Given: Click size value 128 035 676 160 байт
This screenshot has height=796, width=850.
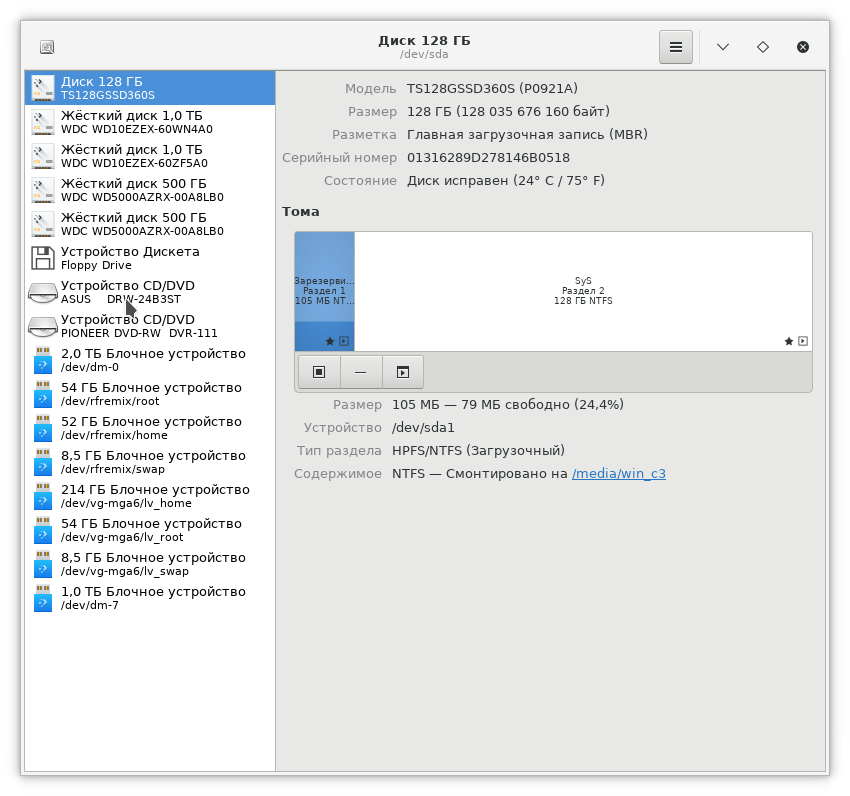Looking at the screenshot, I should 533,112.
